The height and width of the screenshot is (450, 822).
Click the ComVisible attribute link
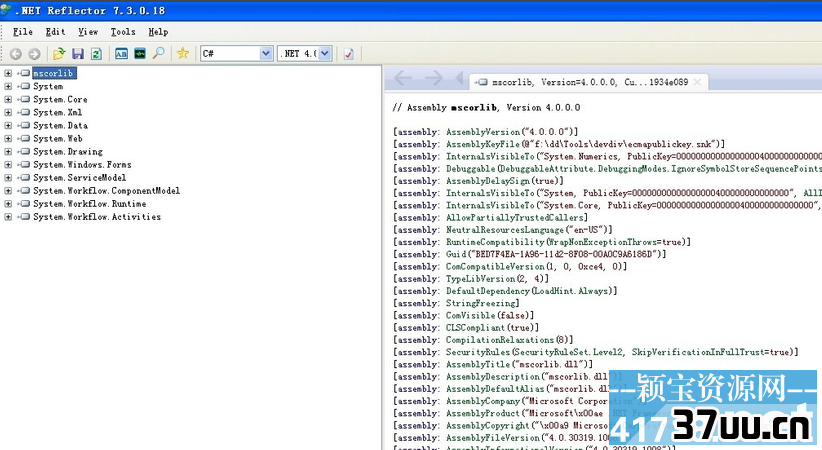click(470, 316)
